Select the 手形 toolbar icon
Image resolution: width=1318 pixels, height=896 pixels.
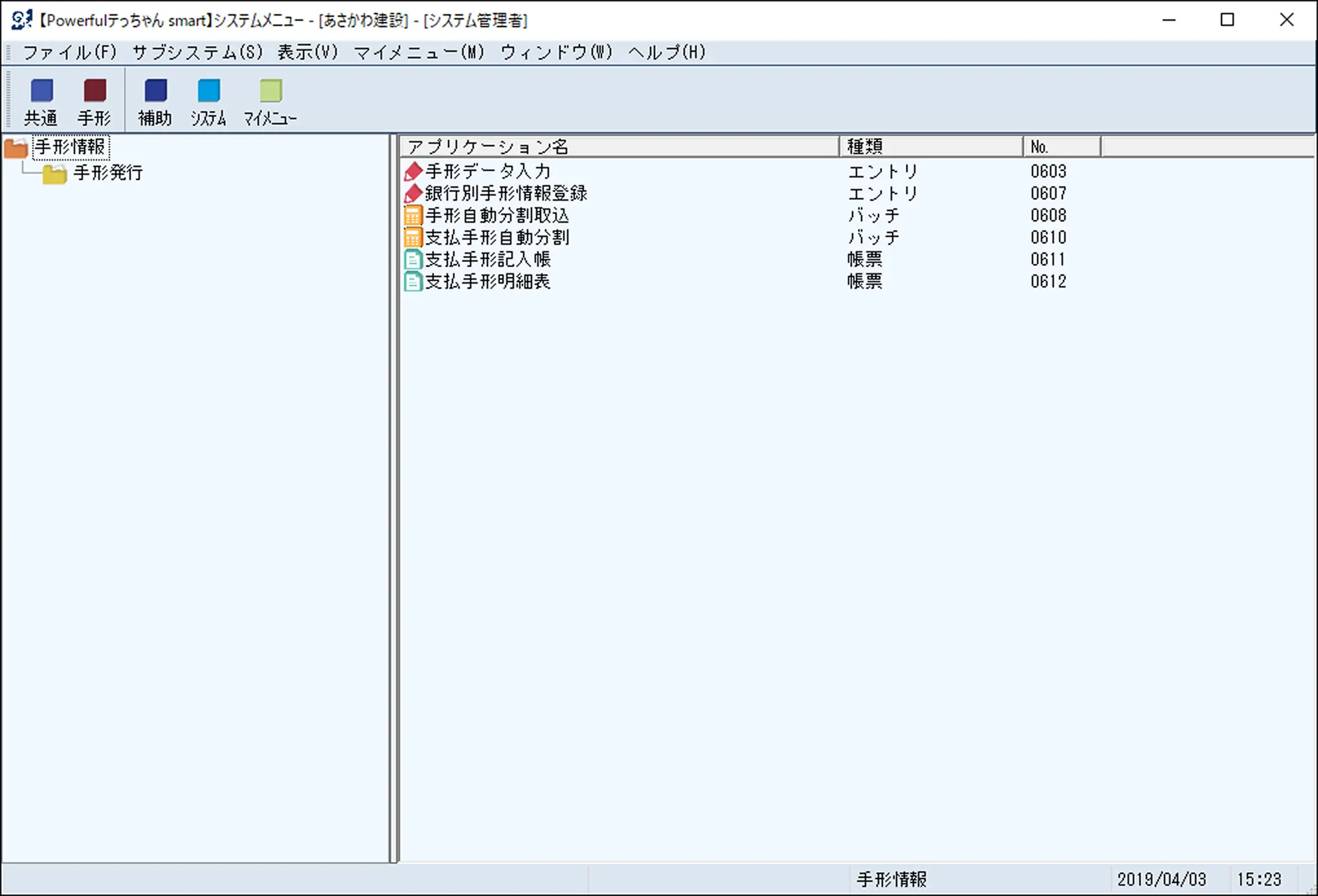pyautogui.click(x=94, y=100)
